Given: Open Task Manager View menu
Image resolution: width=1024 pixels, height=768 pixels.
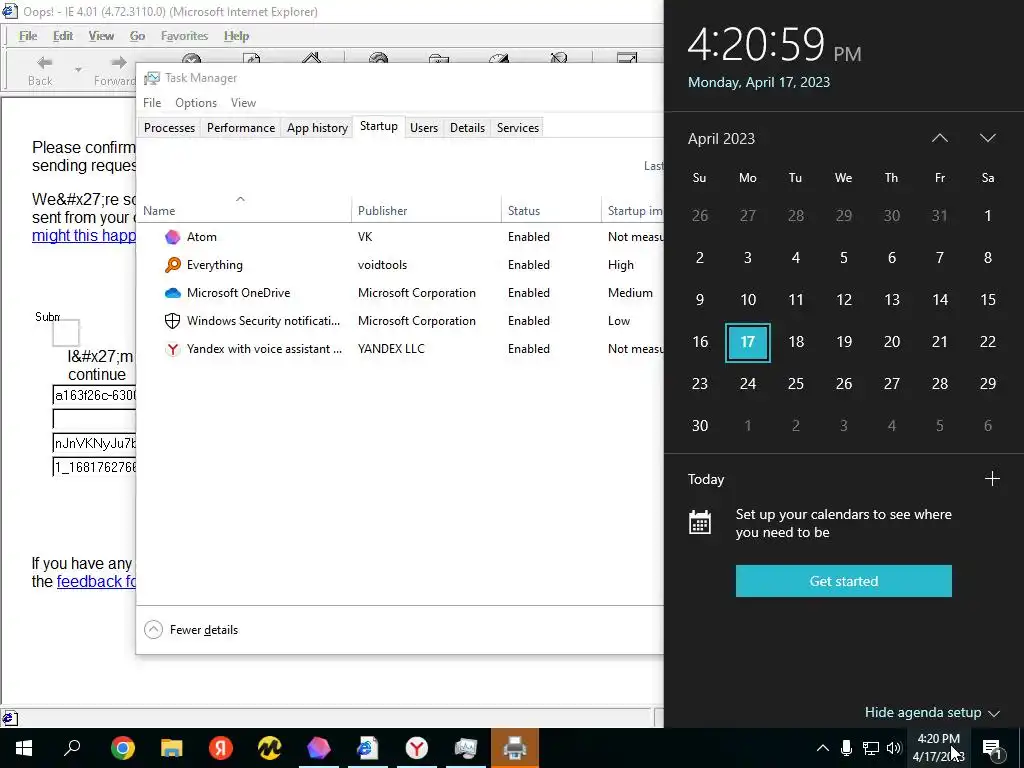Looking at the screenshot, I should (243, 103).
